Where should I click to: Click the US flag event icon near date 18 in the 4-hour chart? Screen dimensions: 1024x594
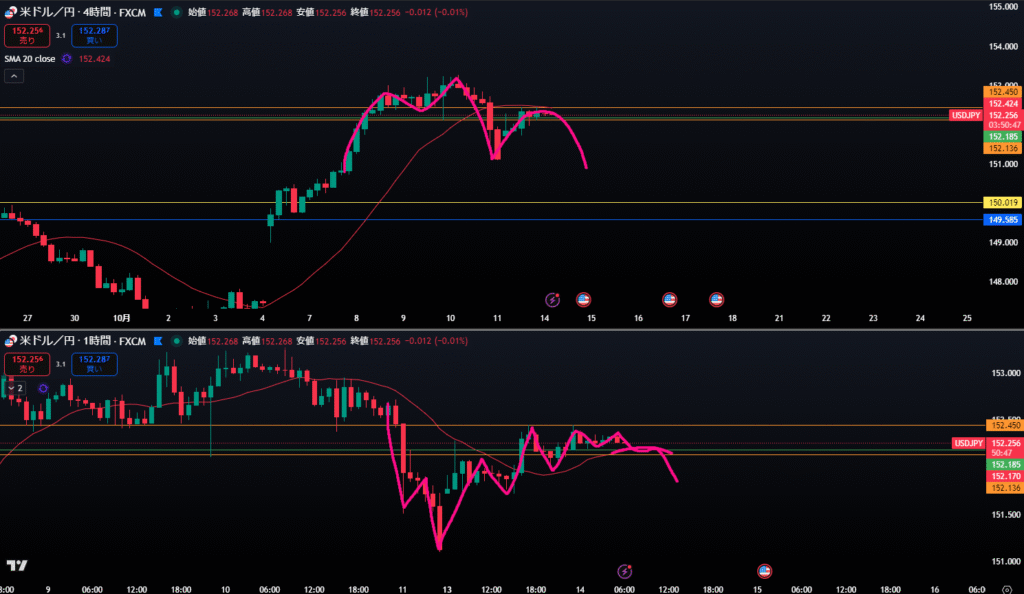pos(716,299)
